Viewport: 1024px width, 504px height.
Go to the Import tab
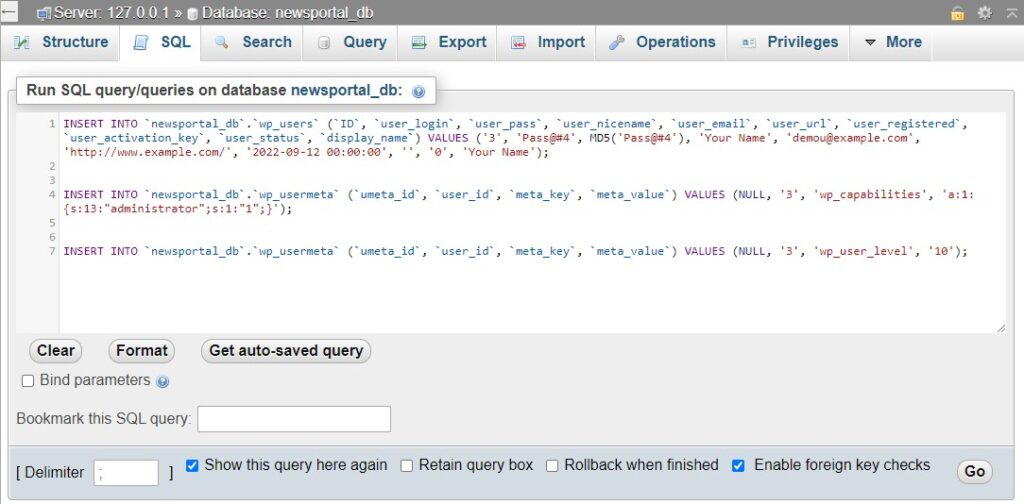point(548,42)
